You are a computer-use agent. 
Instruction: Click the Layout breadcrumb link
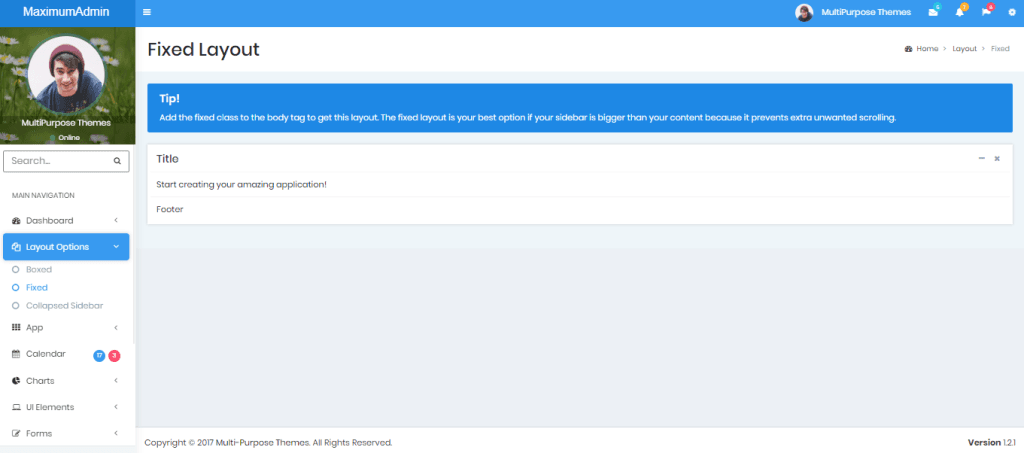[965, 49]
